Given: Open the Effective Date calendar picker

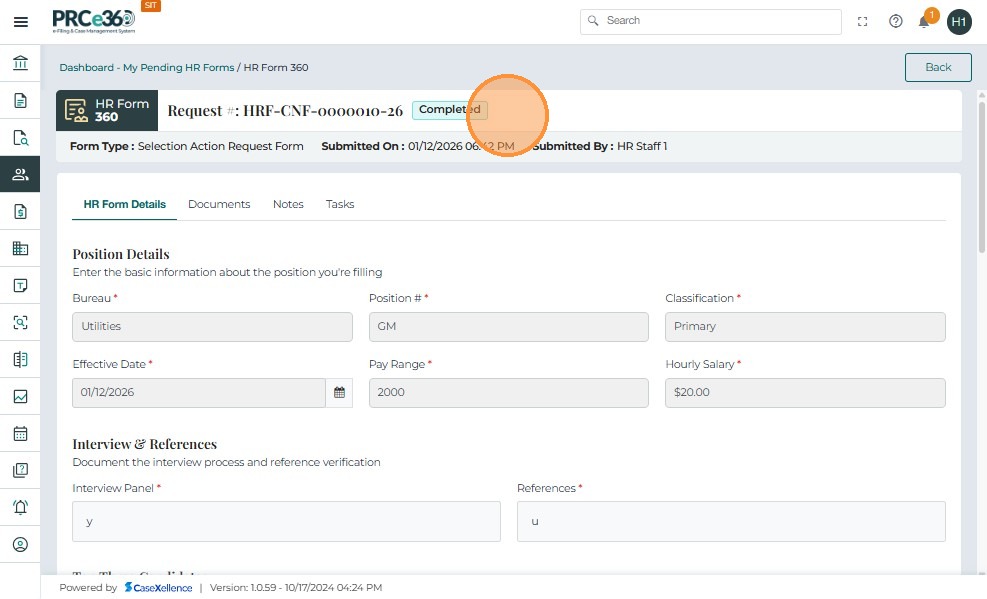Looking at the screenshot, I should 339,392.
